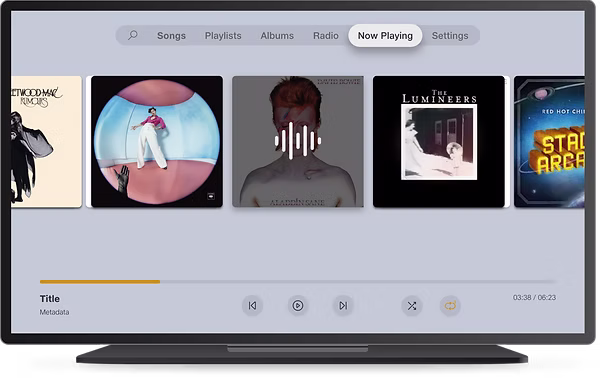Click the waveform icon on playing album
The height and width of the screenshot is (378, 600).
pos(298,141)
